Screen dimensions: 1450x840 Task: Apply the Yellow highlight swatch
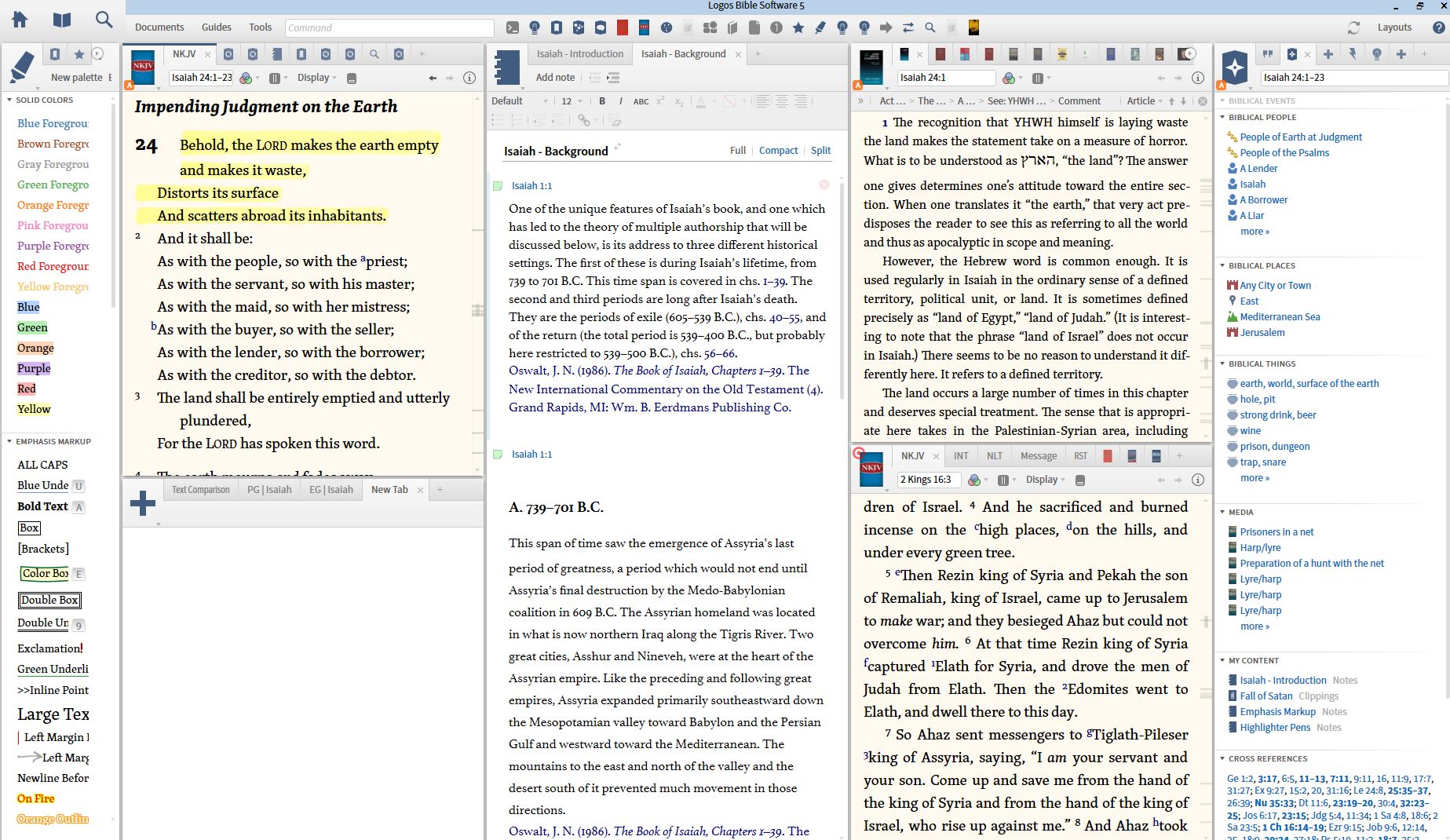pos(34,409)
